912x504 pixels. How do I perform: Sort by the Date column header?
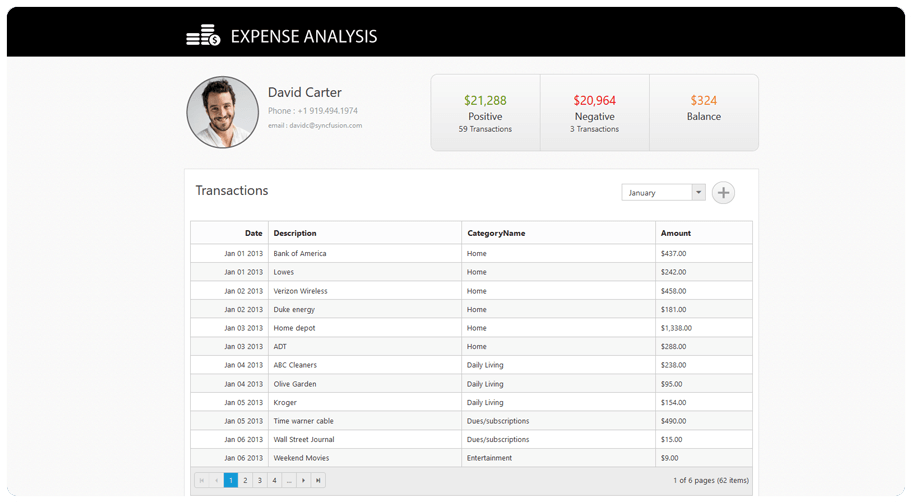pos(230,233)
